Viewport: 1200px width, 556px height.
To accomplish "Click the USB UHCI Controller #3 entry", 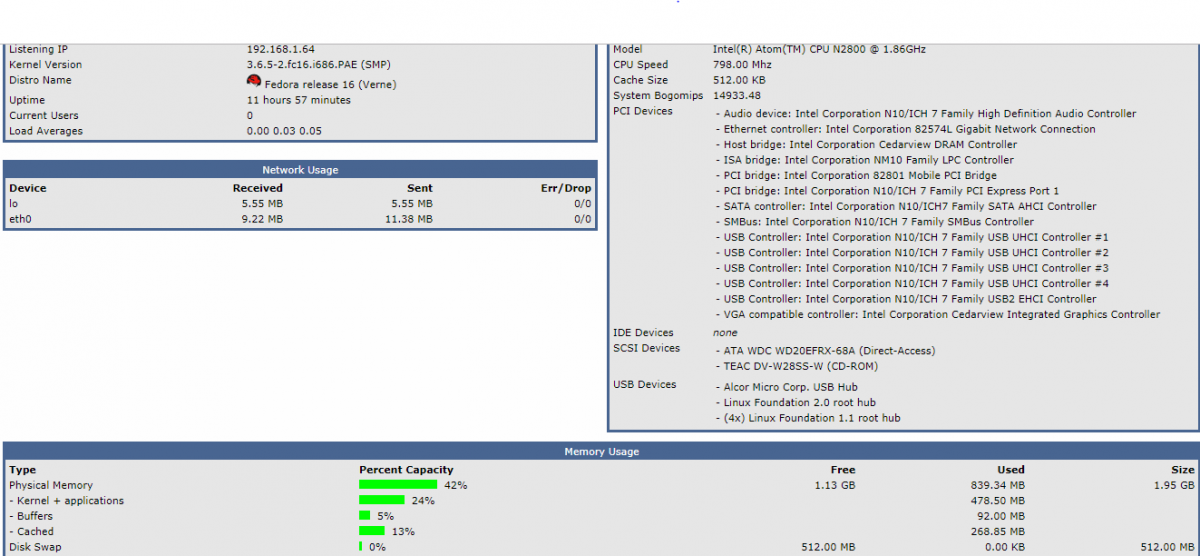I will point(912,268).
